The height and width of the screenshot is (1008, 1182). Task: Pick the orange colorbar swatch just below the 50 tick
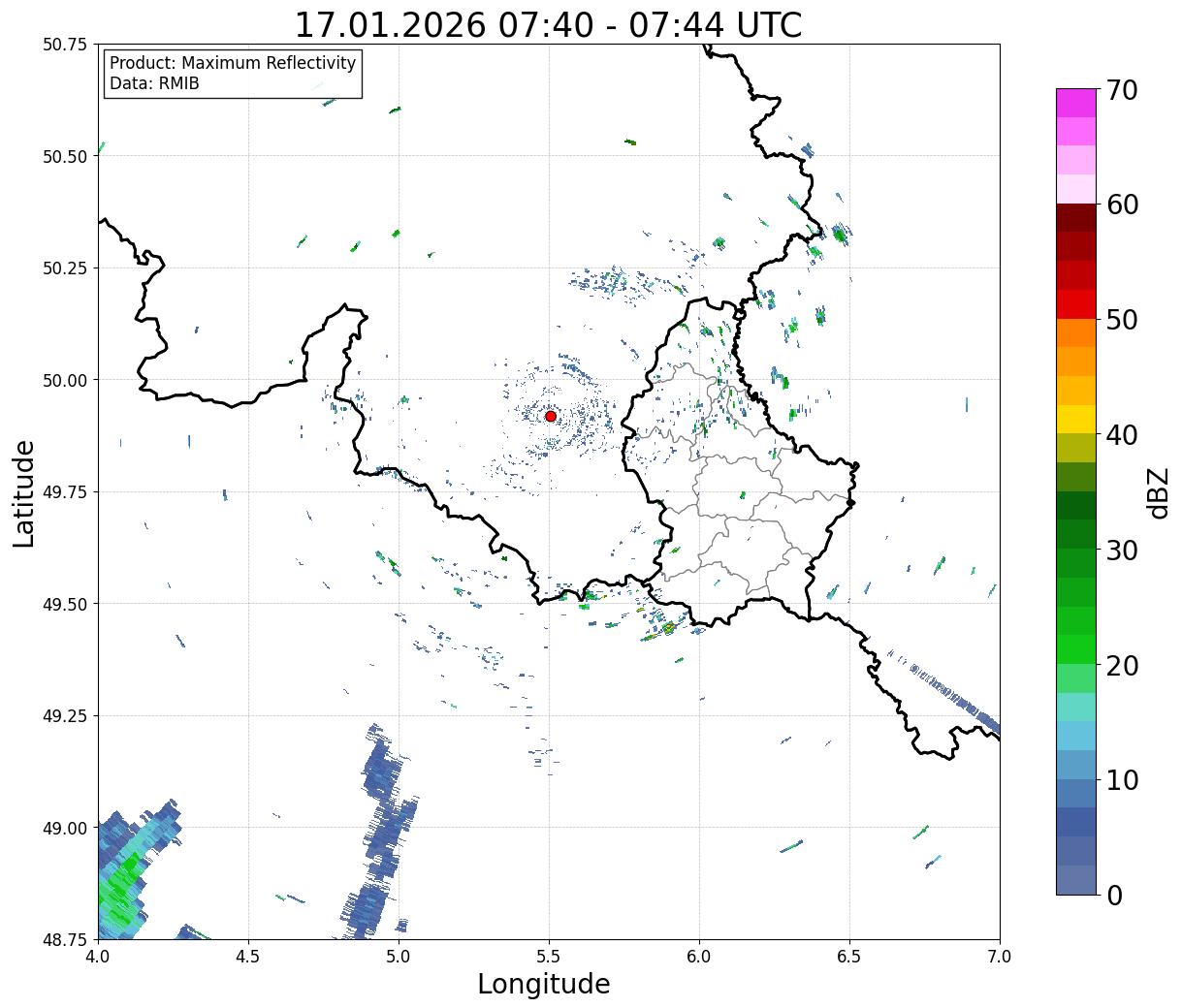[x=1076, y=332]
